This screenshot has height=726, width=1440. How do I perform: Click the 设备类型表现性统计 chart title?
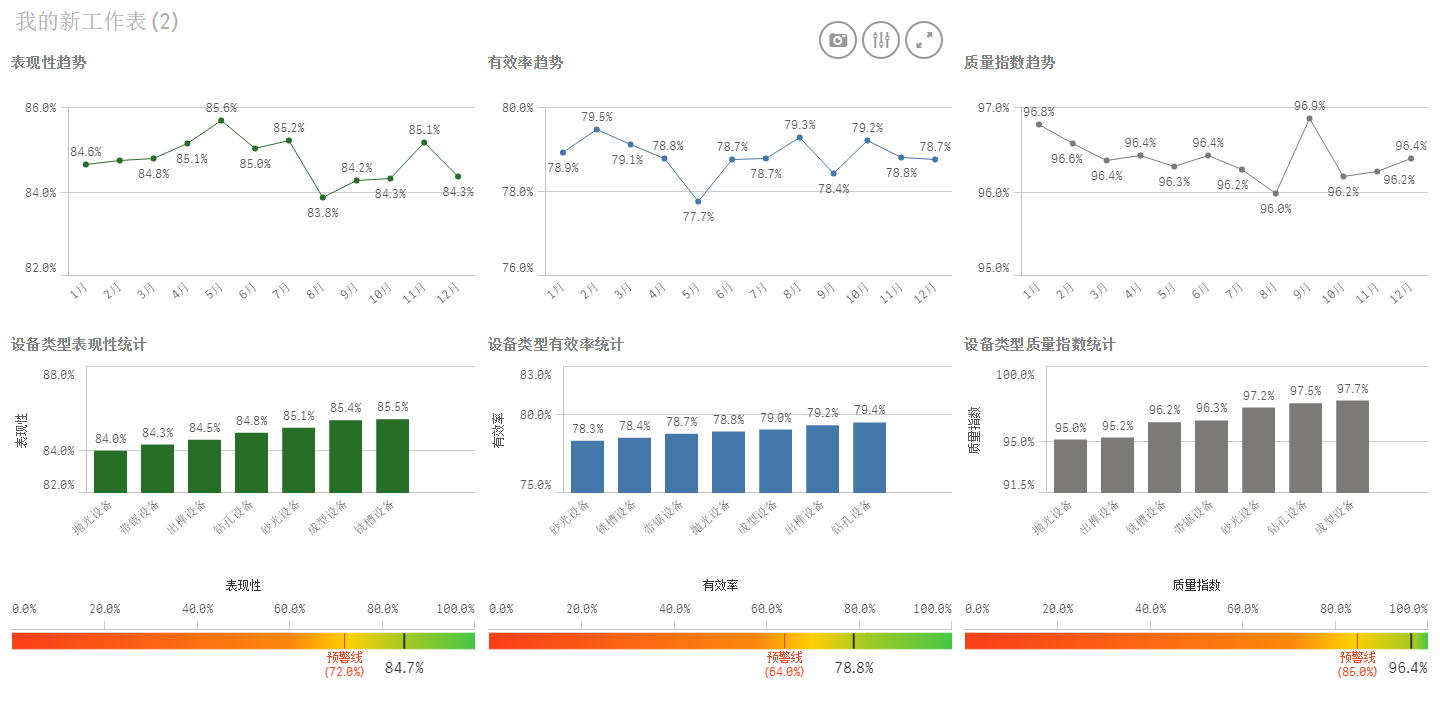[78, 344]
